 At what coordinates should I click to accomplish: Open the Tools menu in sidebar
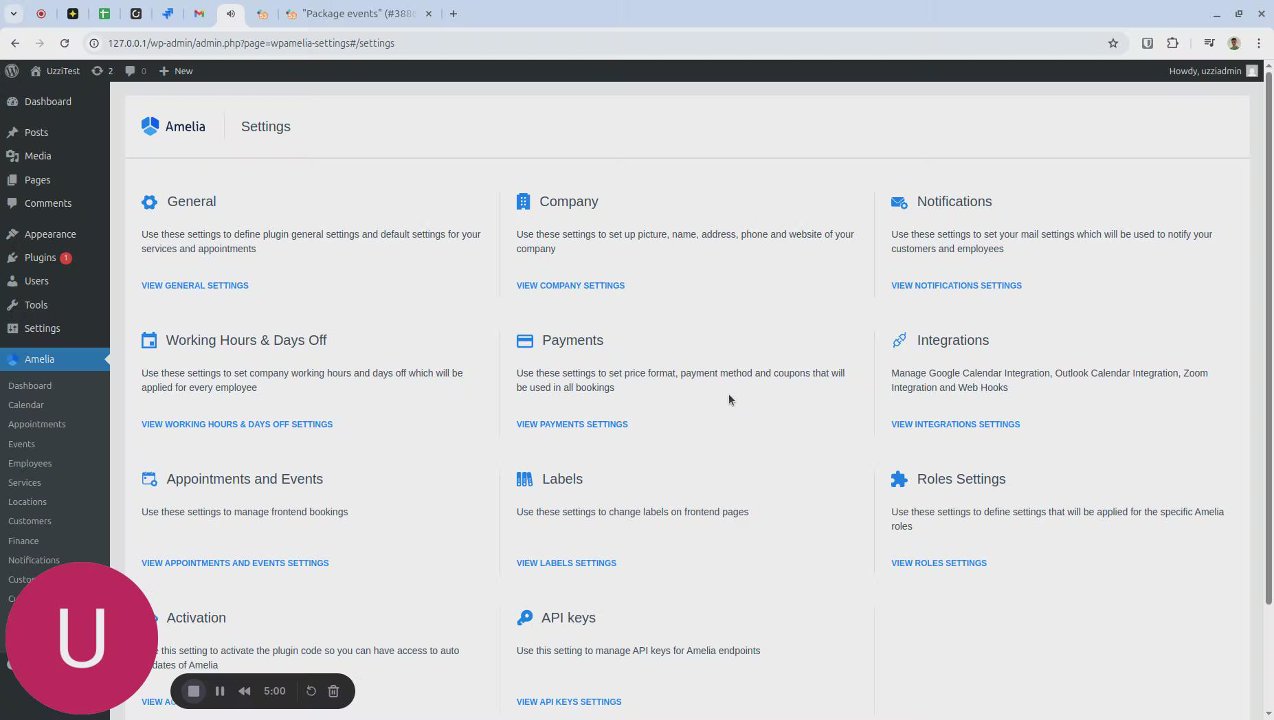coord(36,305)
